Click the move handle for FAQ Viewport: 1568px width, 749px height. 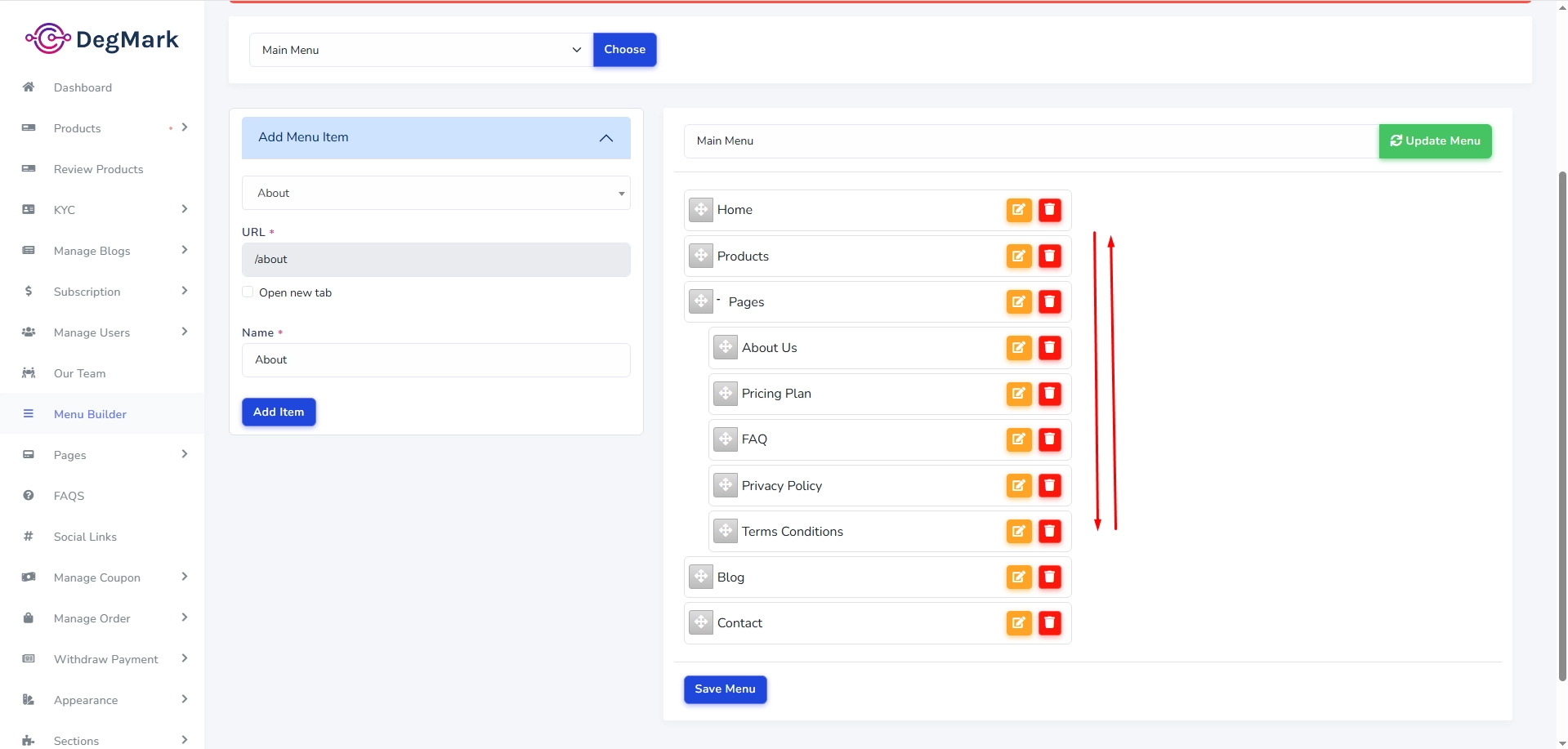[726, 439]
